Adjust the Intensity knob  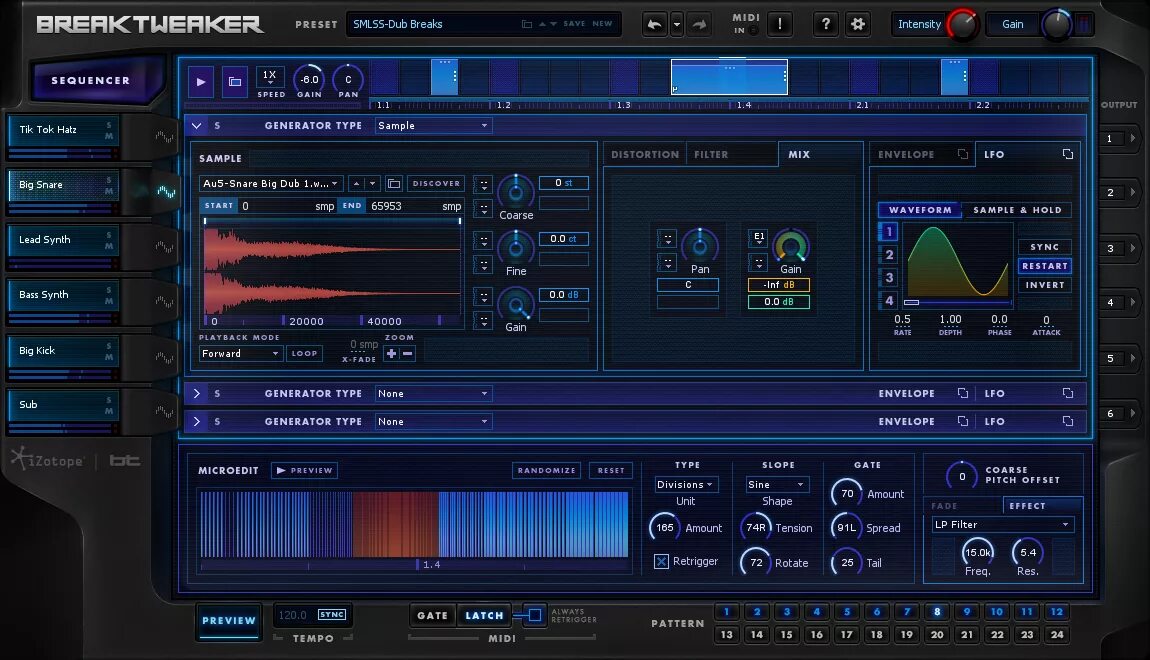point(962,24)
